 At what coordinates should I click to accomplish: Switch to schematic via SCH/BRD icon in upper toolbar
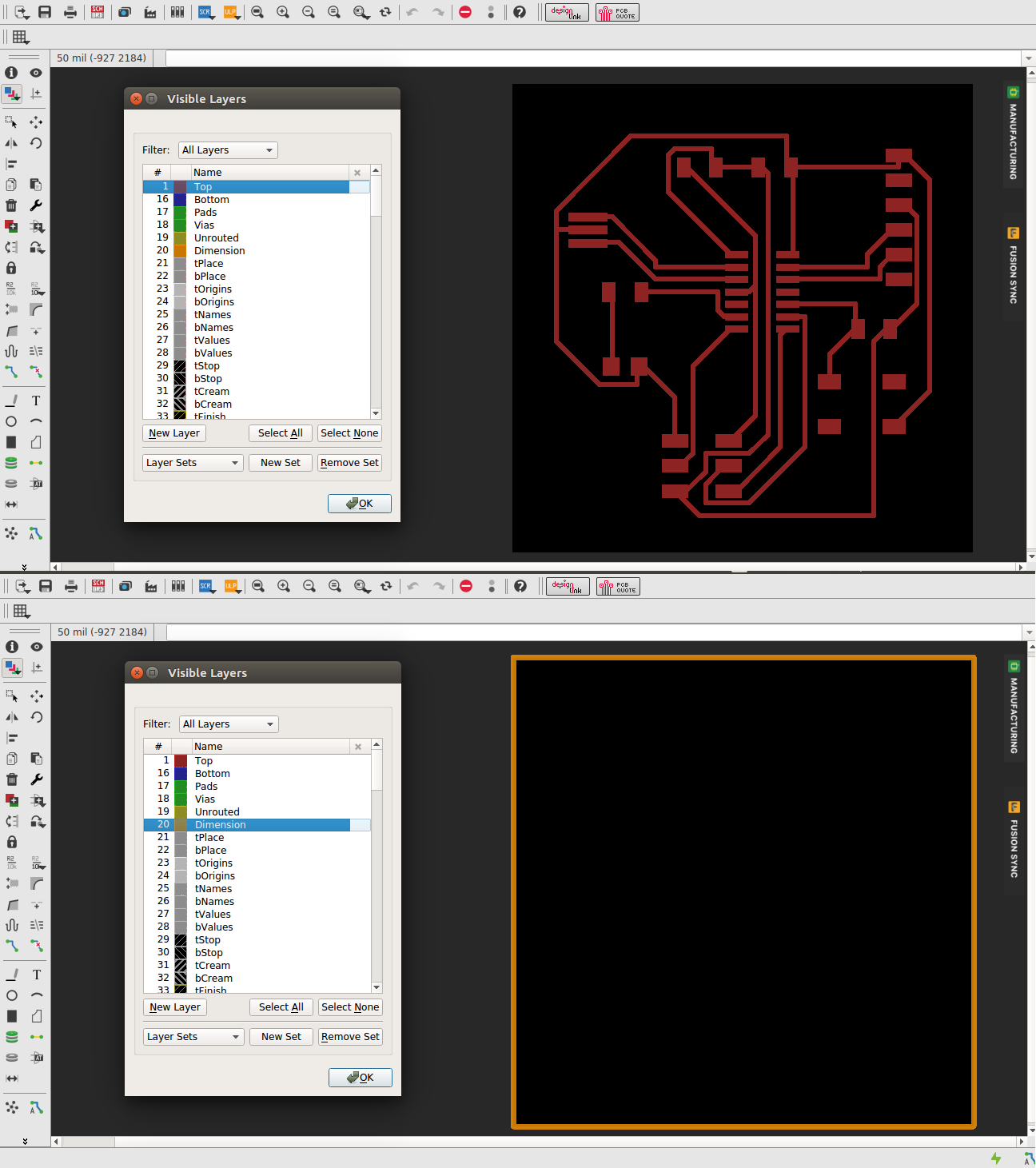pos(98,12)
